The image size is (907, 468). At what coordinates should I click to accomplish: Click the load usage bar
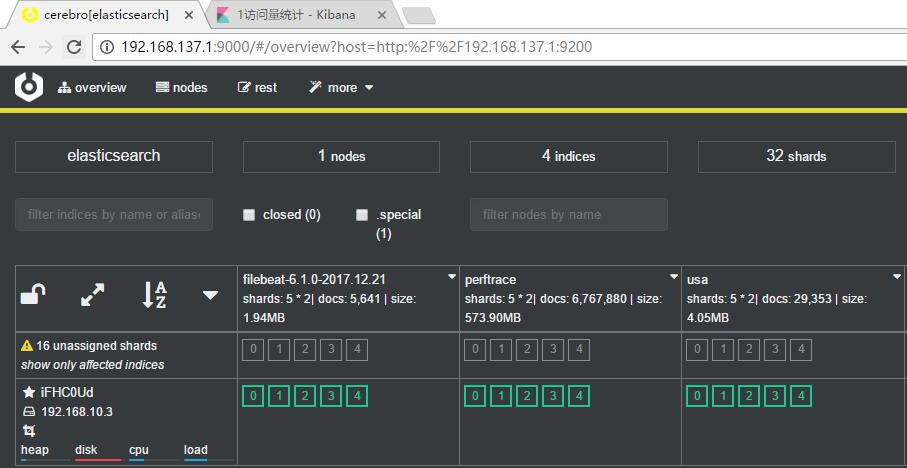click(208, 460)
